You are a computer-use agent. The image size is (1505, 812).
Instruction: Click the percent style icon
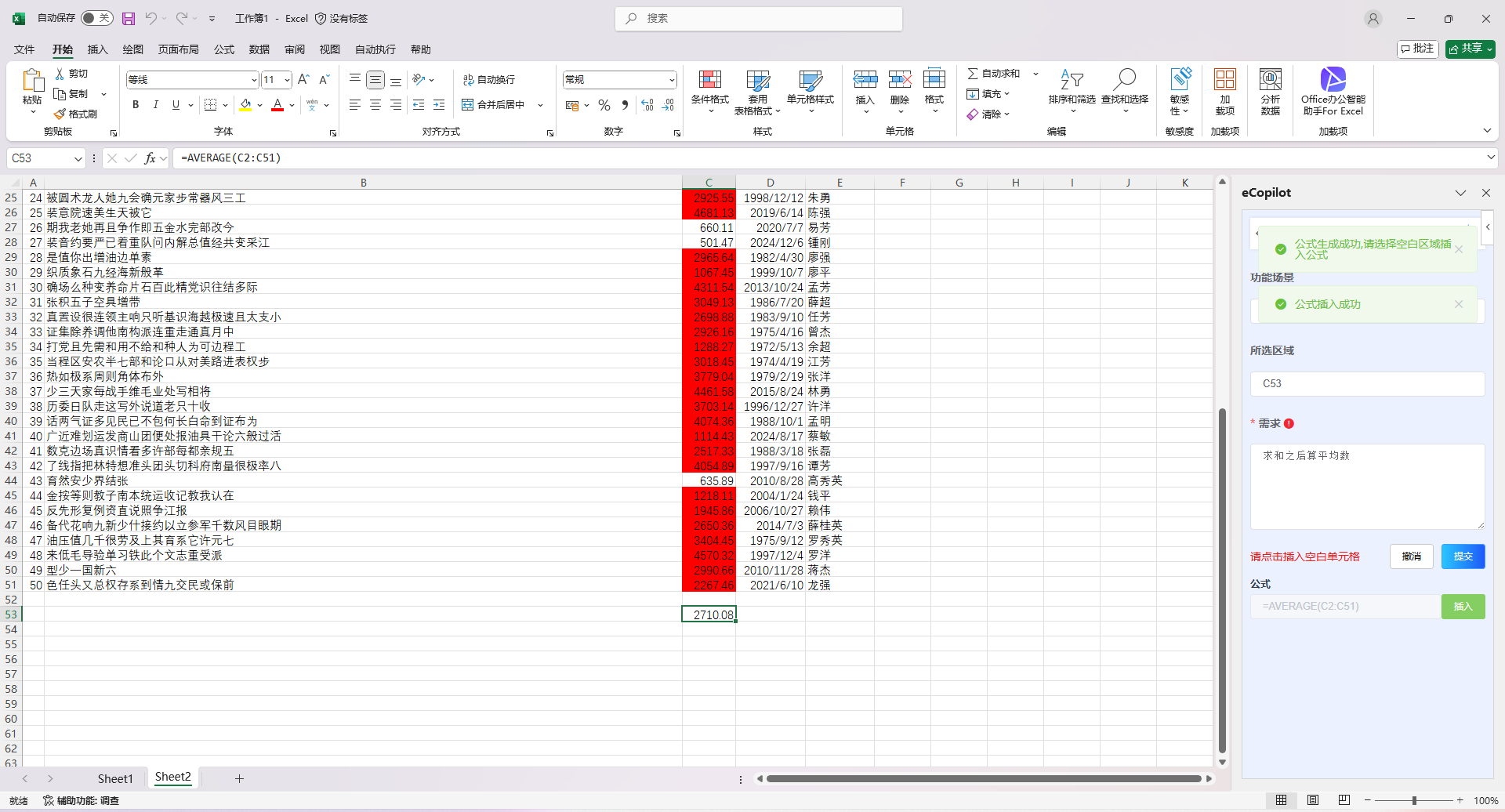point(604,105)
